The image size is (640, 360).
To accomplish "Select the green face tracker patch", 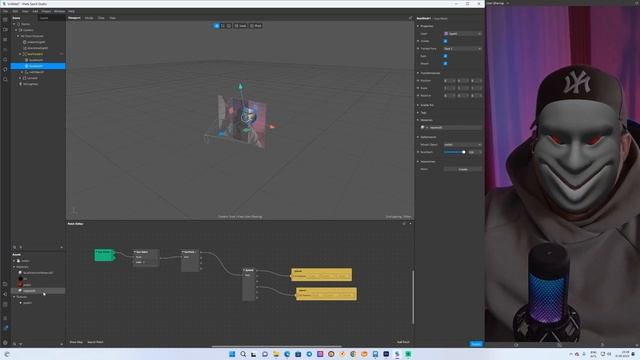I will tap(104, 255).
